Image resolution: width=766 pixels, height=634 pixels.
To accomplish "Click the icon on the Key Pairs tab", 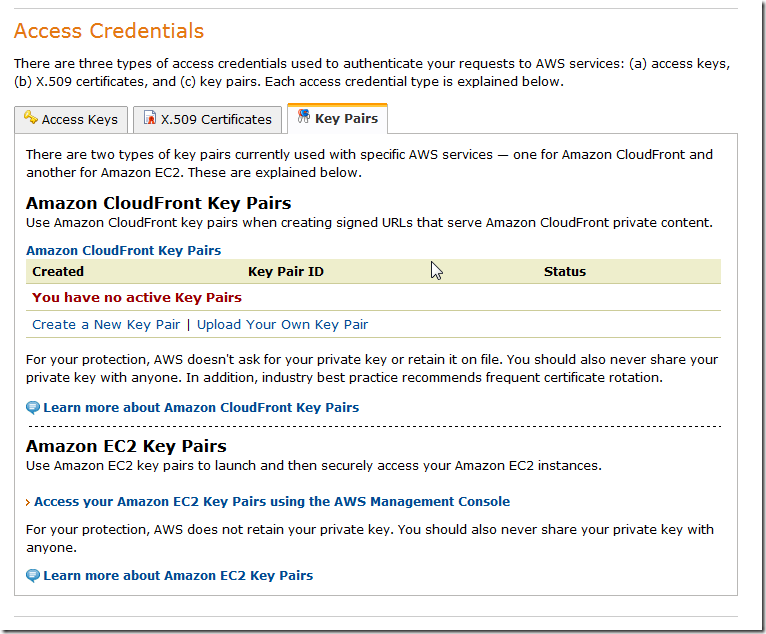I will pos(303,117).
